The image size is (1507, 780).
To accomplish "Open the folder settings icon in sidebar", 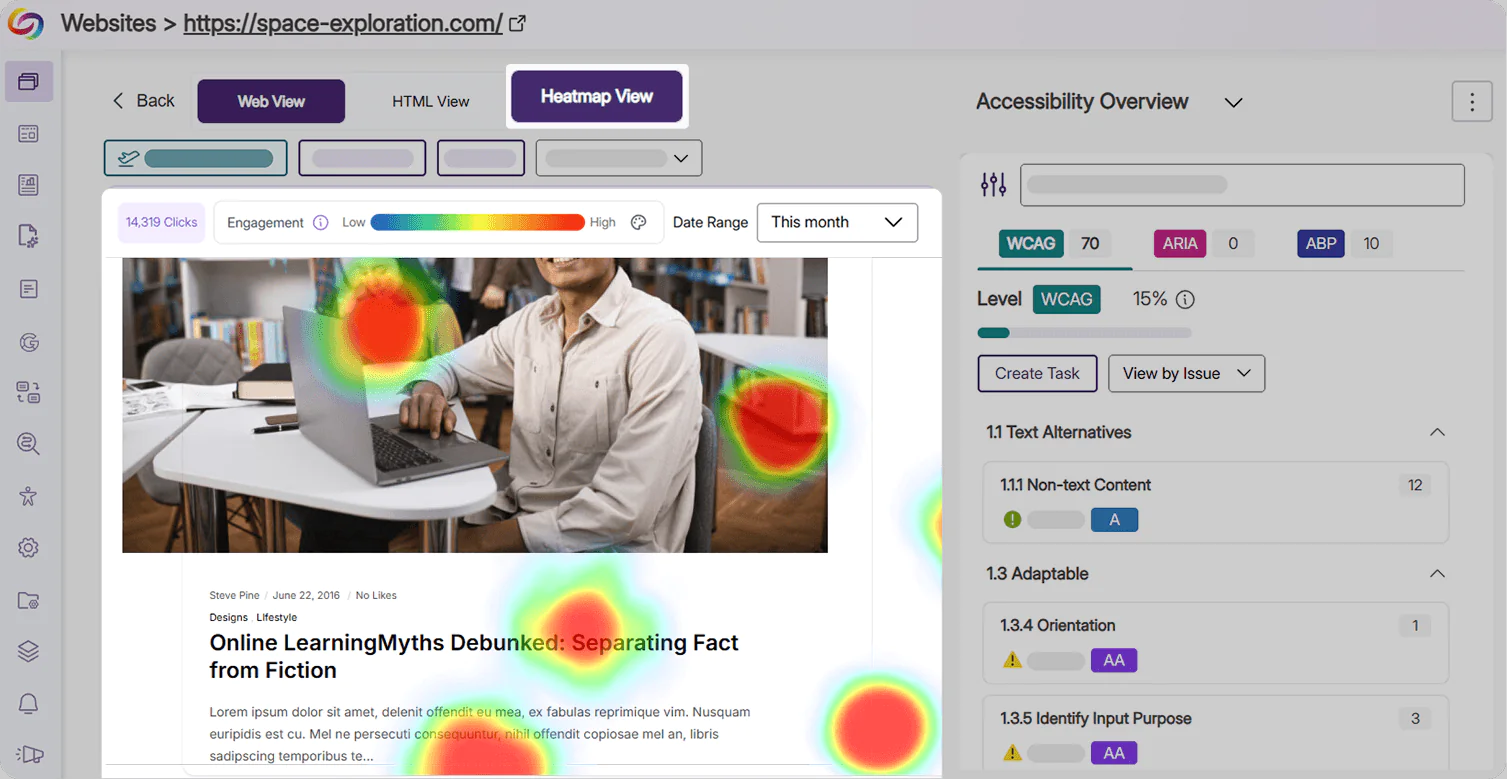I will pos(29,601).
